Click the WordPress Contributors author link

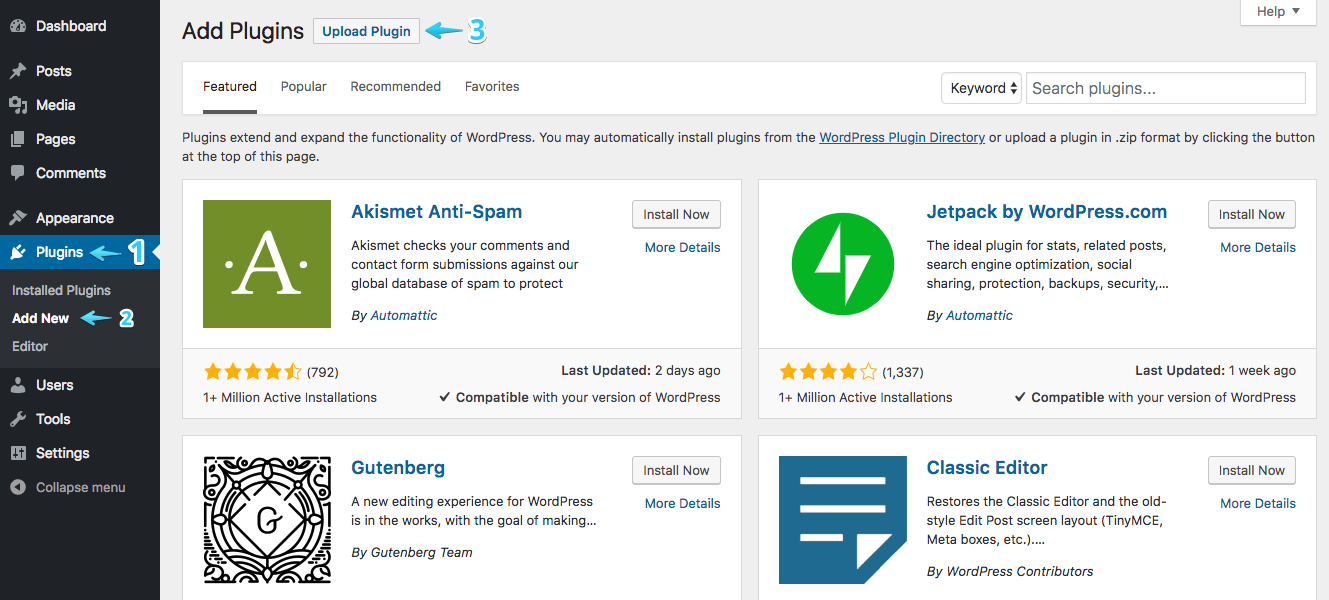click(x=1020, y=572)
